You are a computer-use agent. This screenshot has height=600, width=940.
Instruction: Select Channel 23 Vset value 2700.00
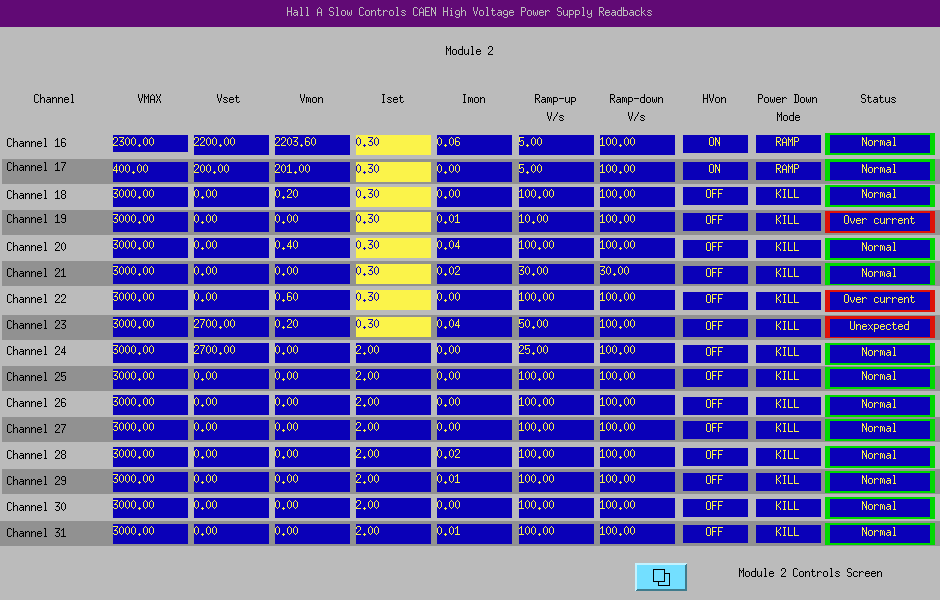(231, 327)
